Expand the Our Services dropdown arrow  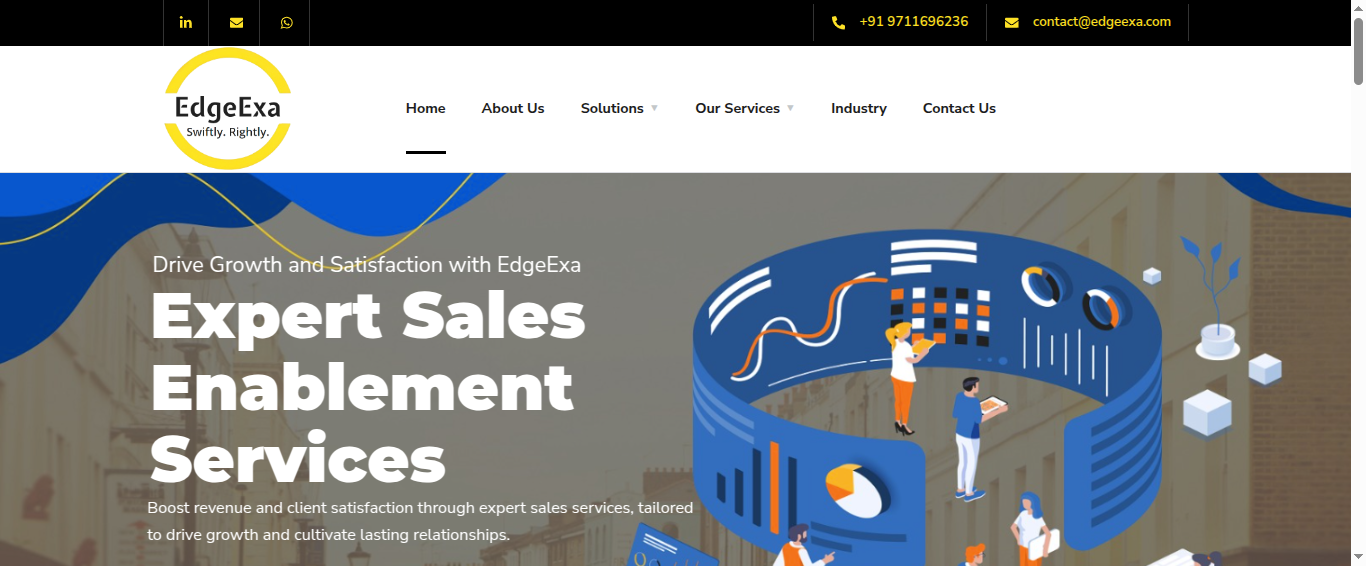pos(790,108)
